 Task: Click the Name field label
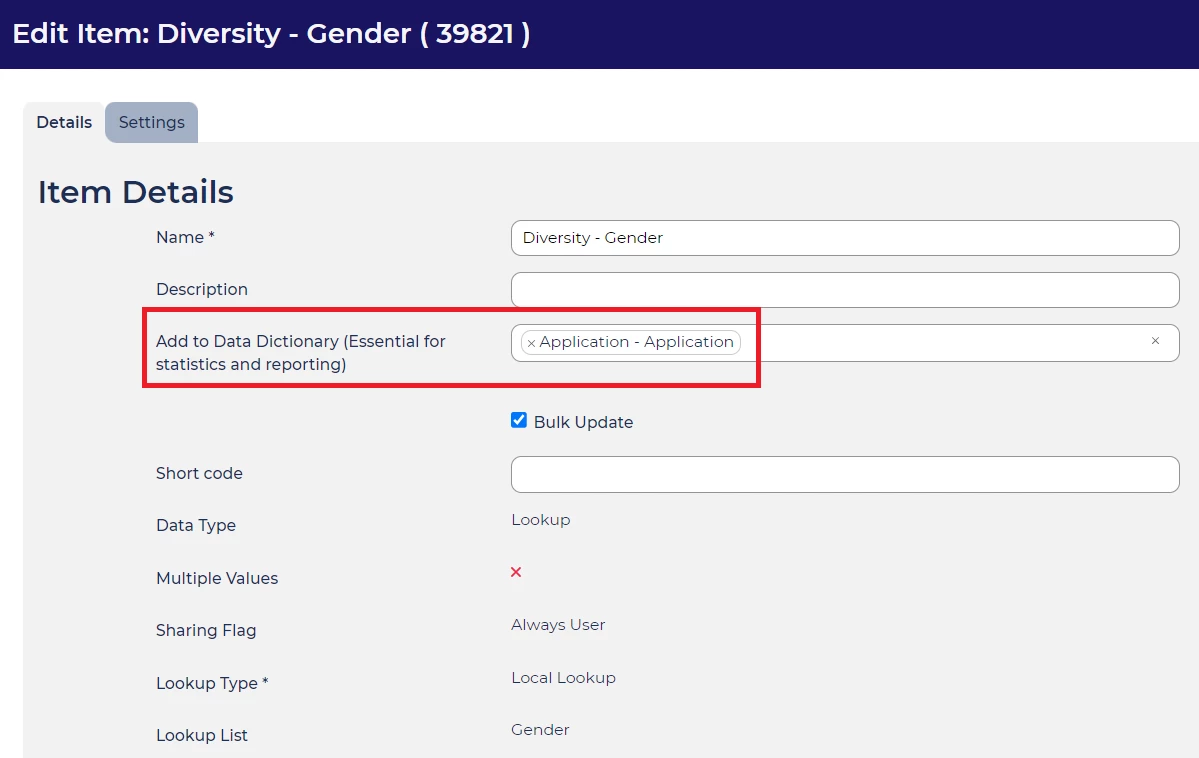(x=185, y=237)
